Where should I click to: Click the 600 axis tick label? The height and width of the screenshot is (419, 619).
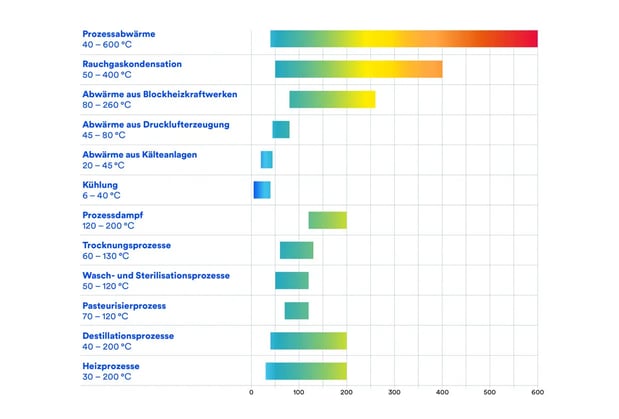(537, 391)
